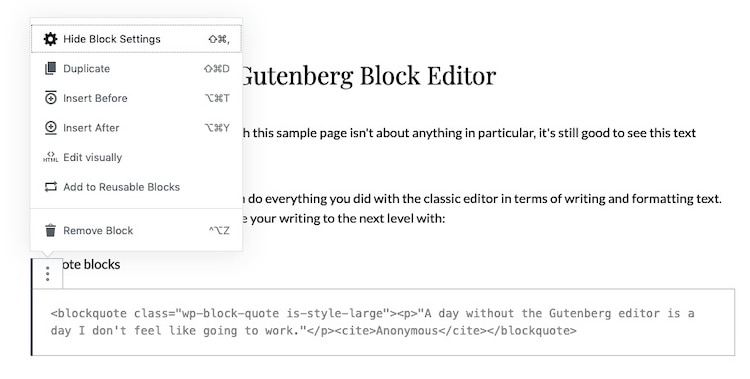Click the reusable blocks loop icon

(50, 187)
